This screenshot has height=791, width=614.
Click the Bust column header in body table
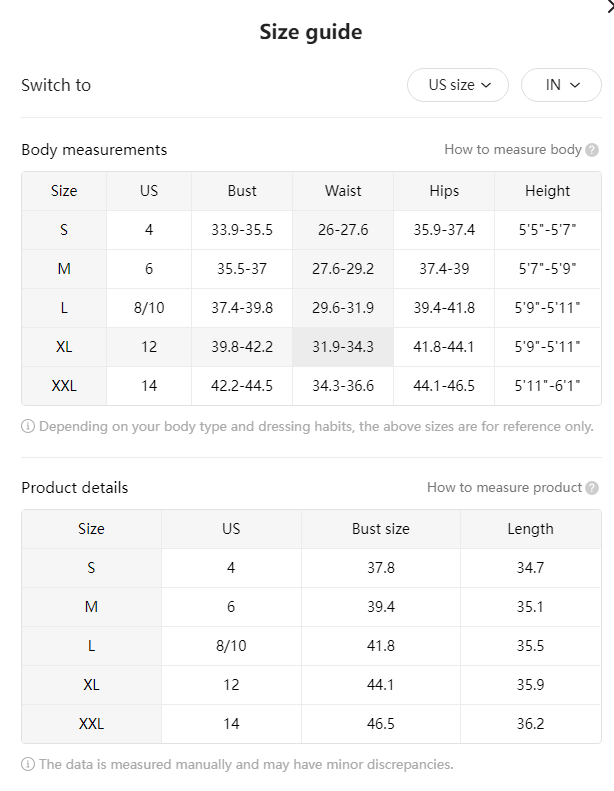click(242, 191)
